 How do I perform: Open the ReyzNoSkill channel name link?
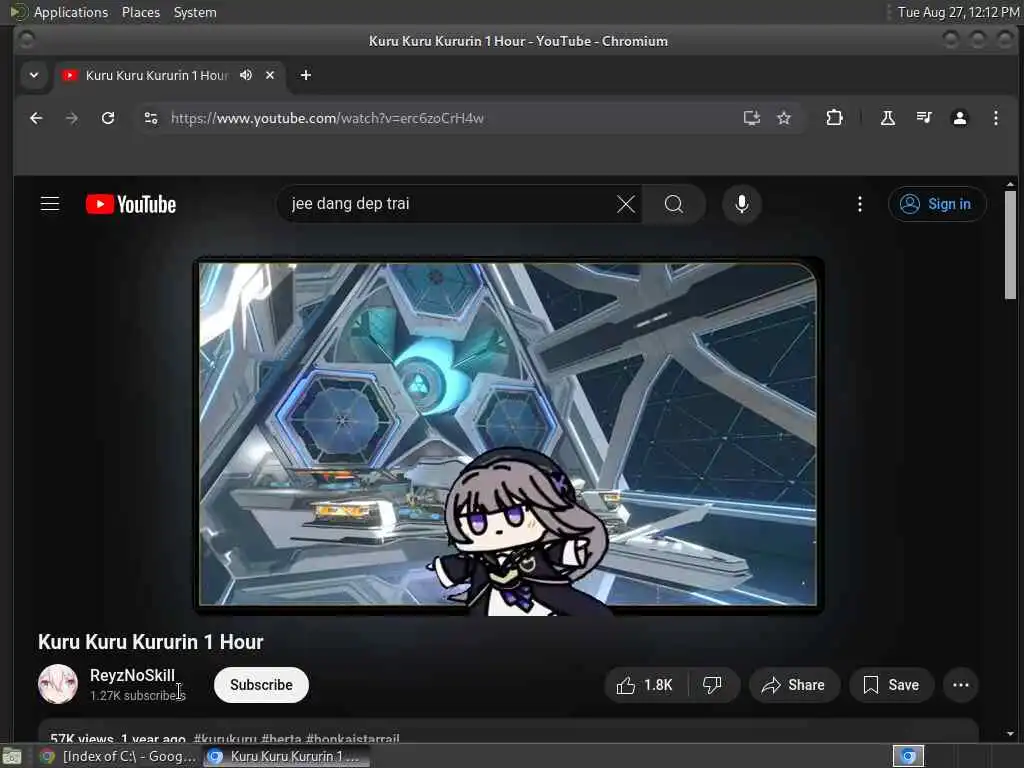click(132, 675)
